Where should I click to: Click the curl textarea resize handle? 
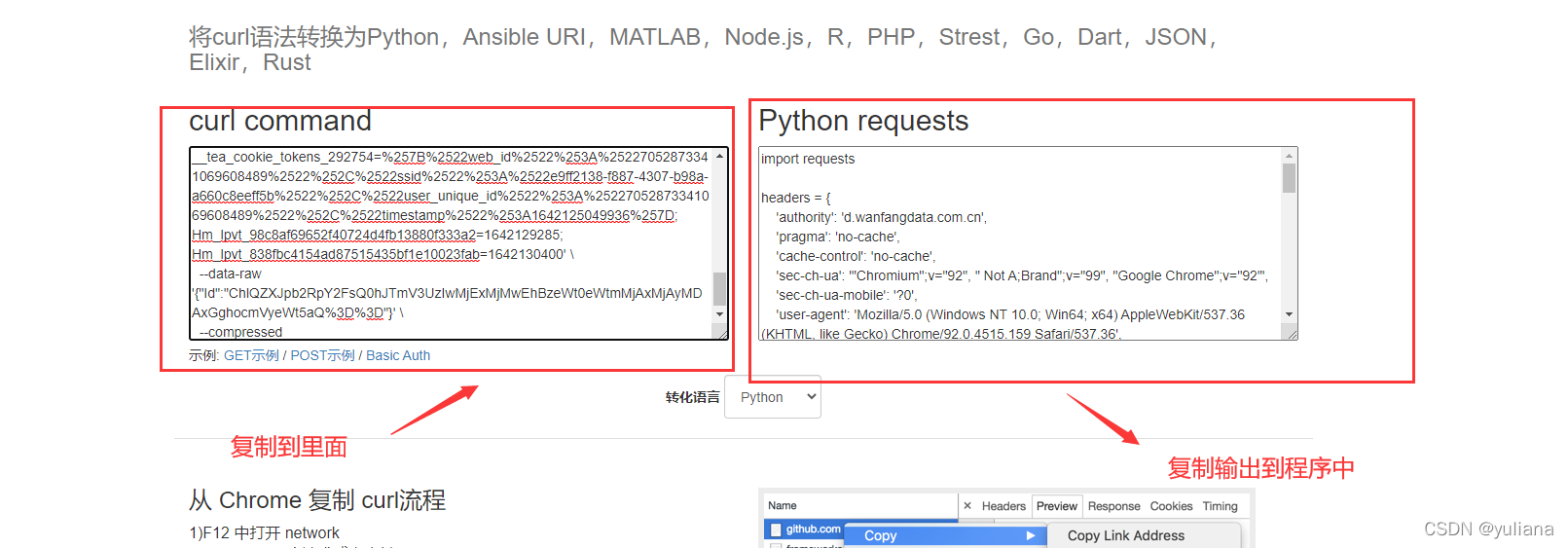[721, 332]
